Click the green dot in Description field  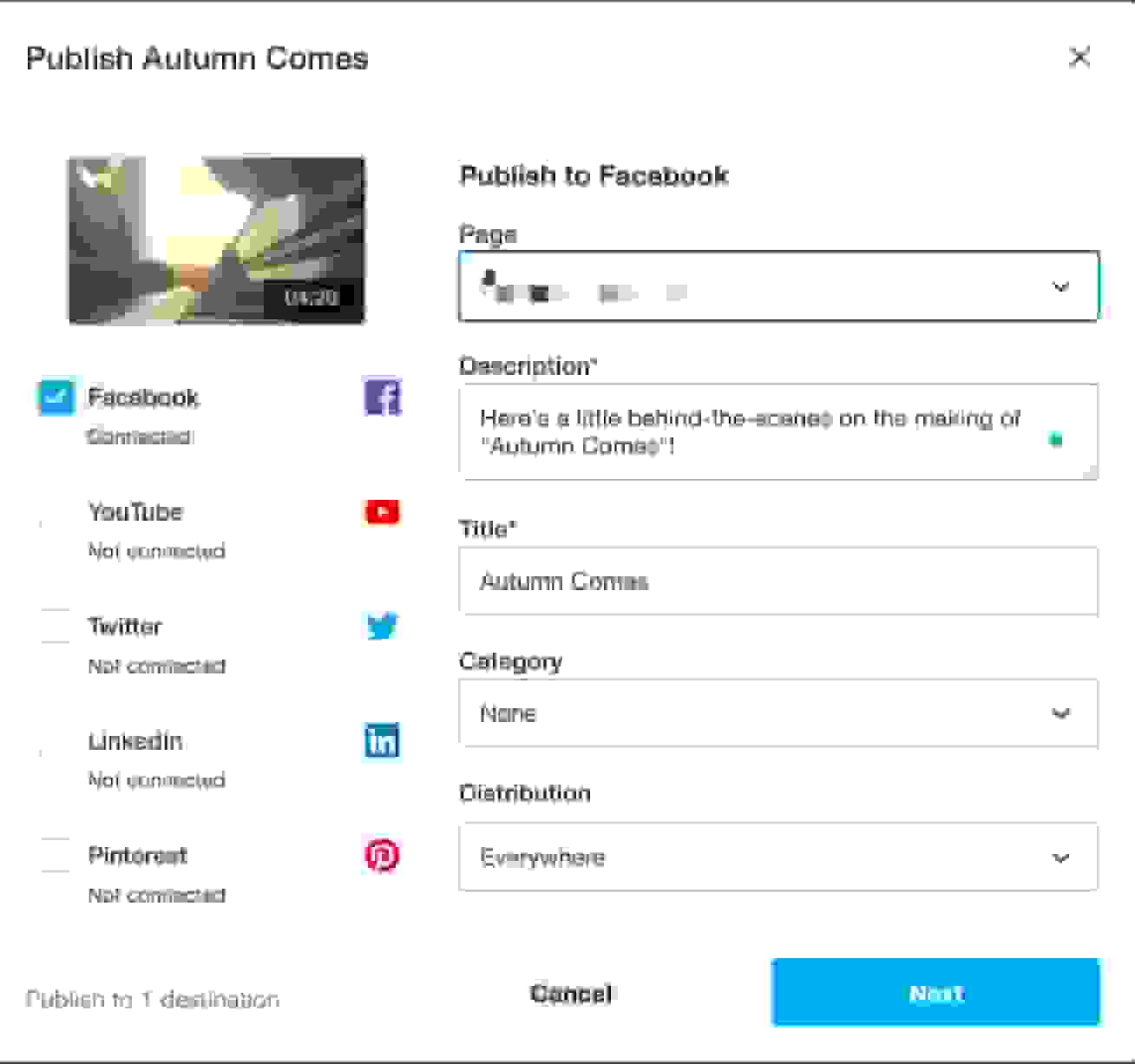[1056, 440]
